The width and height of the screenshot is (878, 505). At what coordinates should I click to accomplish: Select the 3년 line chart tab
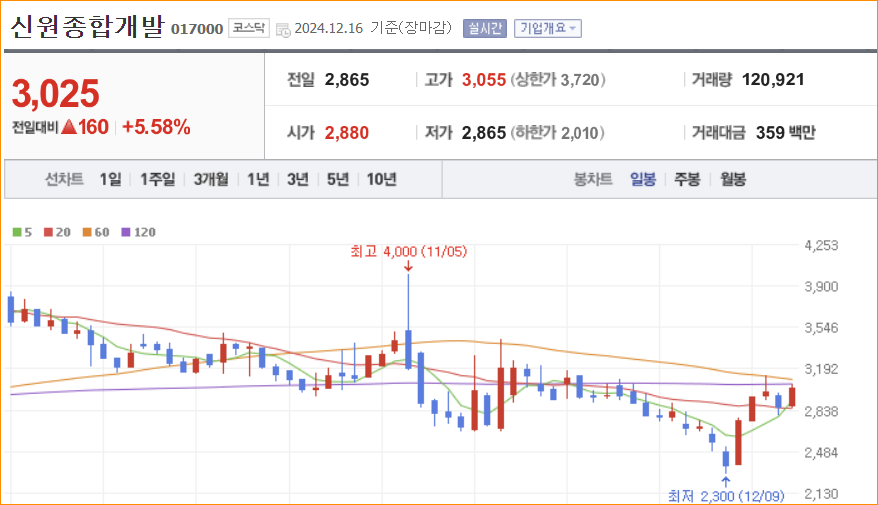click(298, 179)
